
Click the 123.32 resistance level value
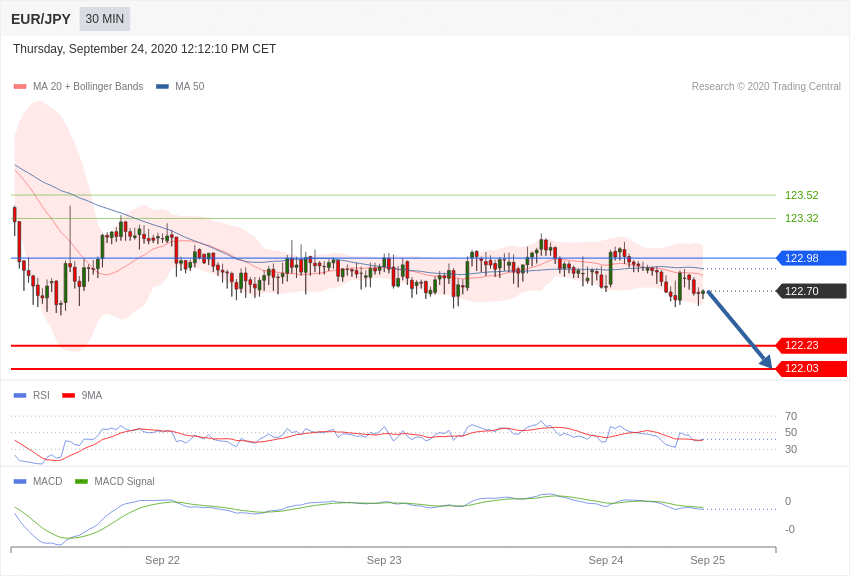(802, 218)
